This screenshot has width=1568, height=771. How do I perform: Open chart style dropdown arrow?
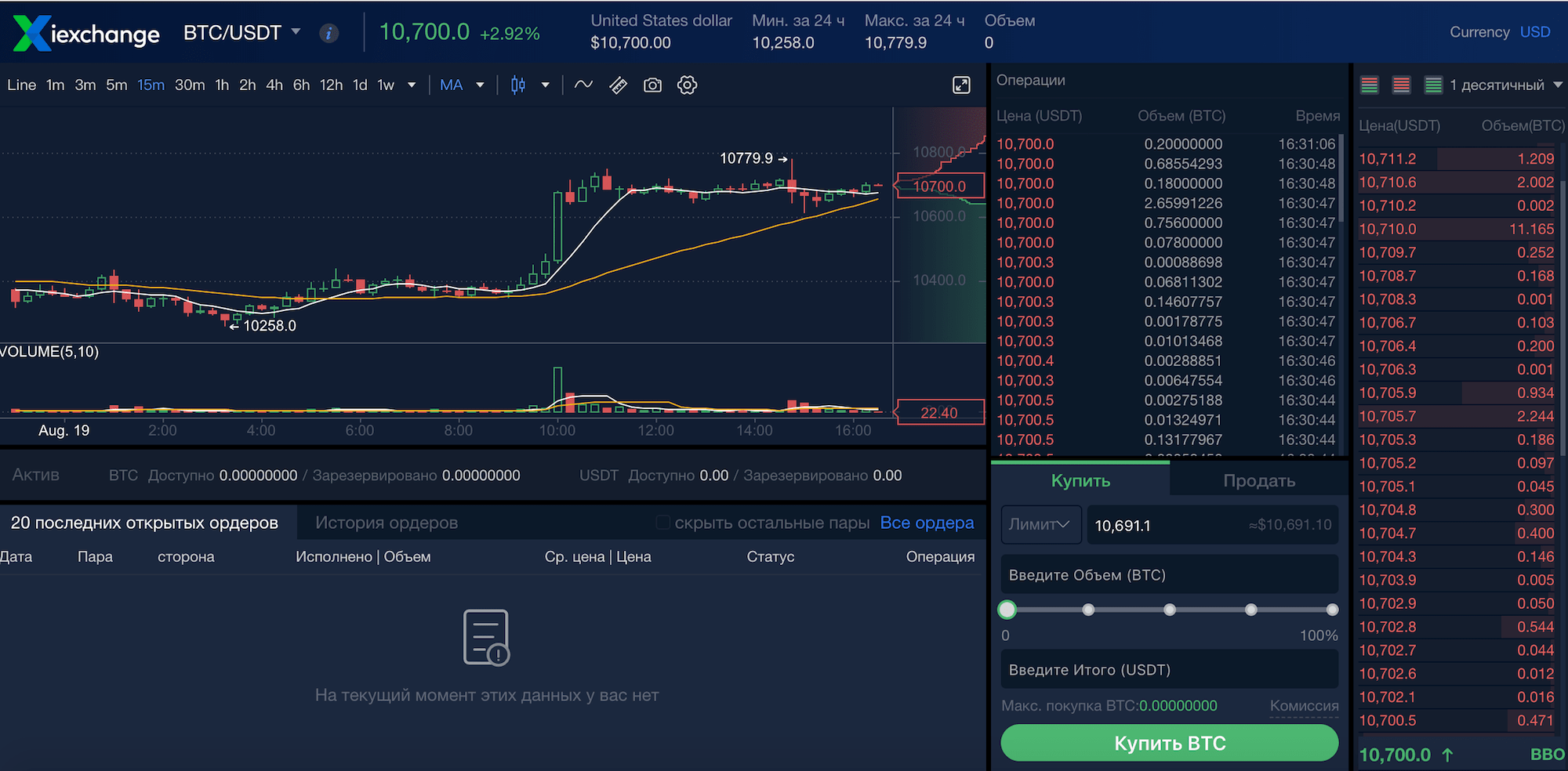pos(545,85)
